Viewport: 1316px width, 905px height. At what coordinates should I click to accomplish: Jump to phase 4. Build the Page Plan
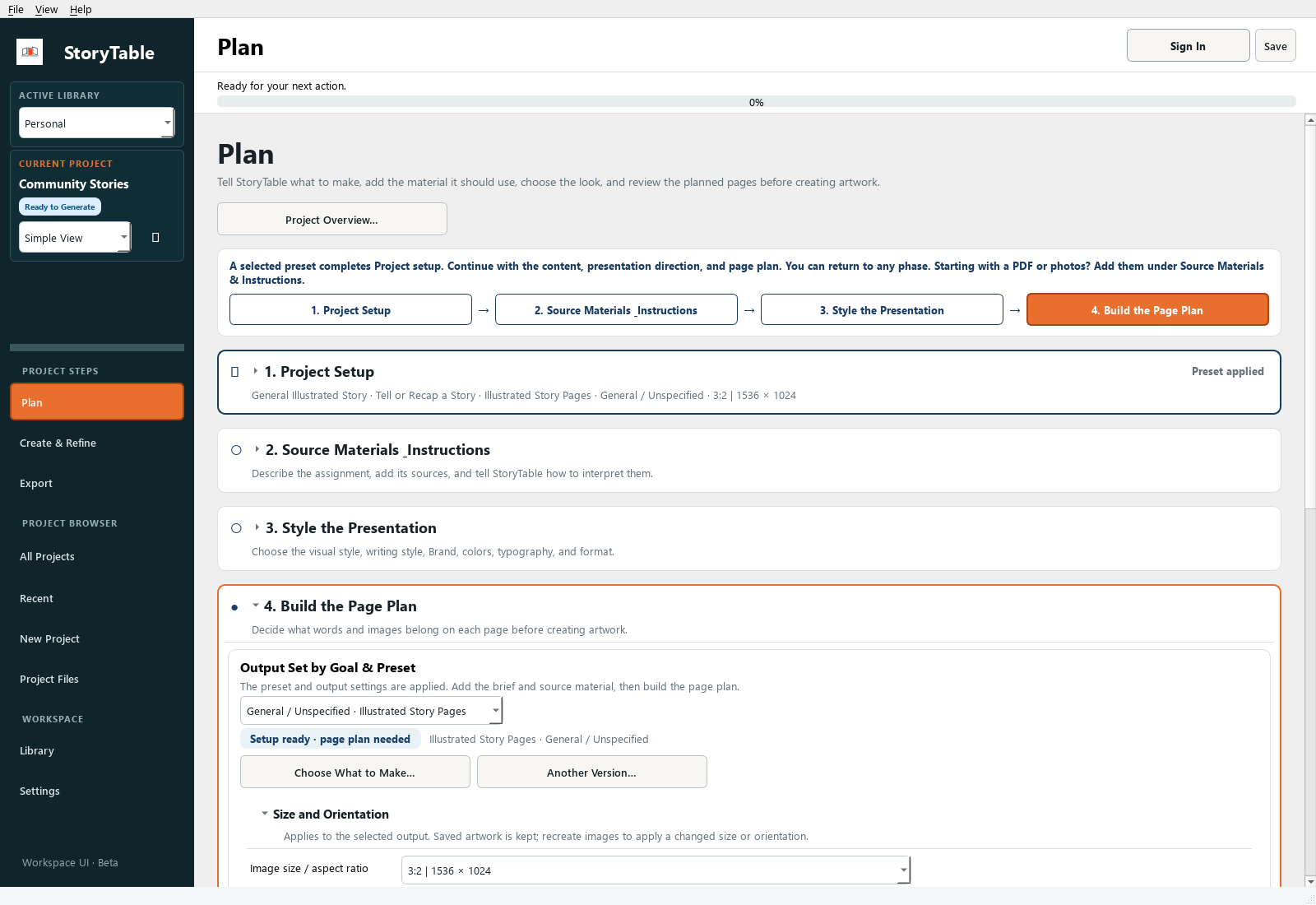tap(1147, 310)
